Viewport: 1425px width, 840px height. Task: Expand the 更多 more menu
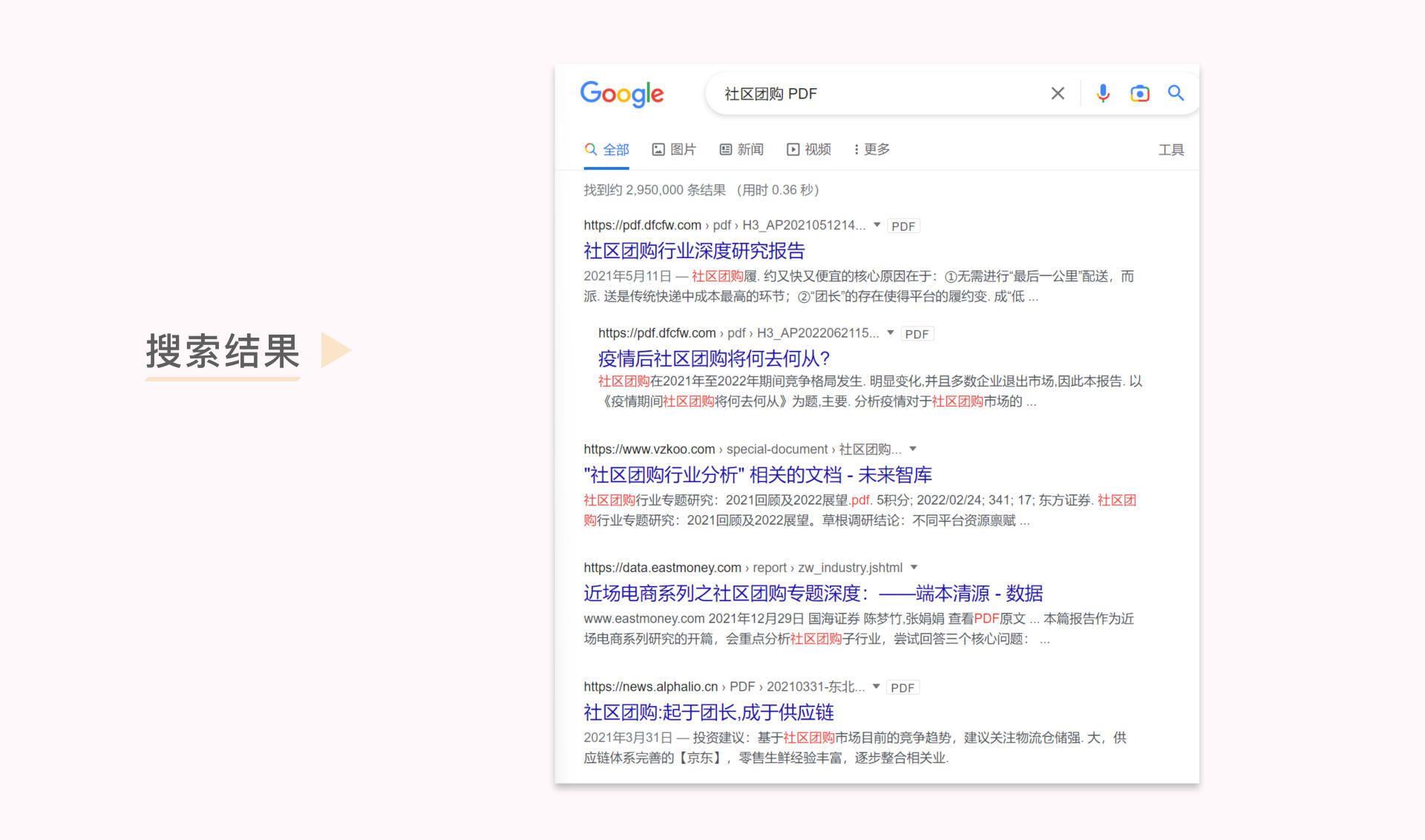[871, 150]
